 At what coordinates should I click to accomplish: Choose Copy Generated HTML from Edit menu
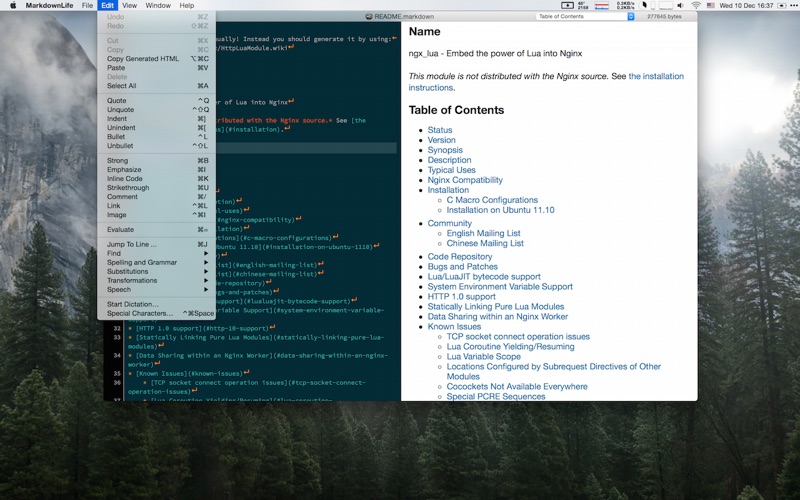143,58
